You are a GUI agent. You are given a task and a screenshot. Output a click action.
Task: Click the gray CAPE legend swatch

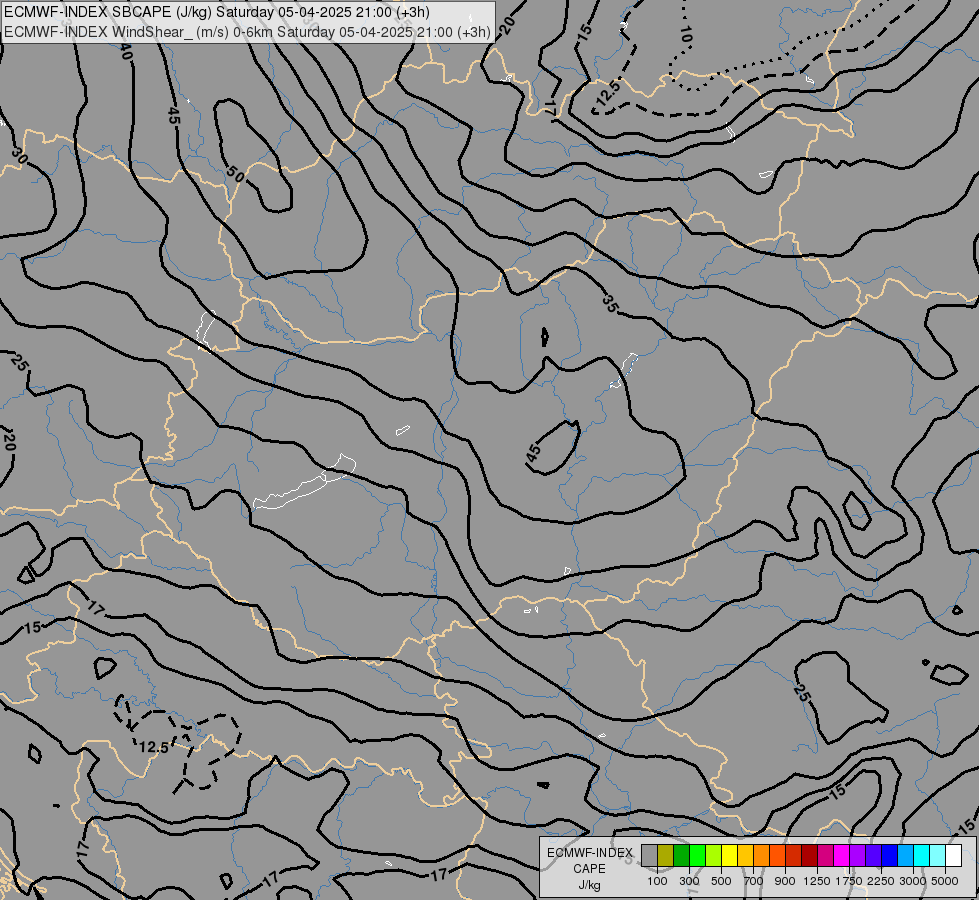coord(649,856)
